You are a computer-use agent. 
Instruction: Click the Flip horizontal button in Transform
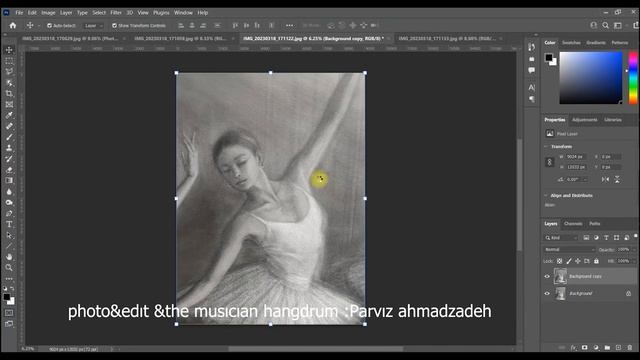pyautogui.click(x=605, y=179)
